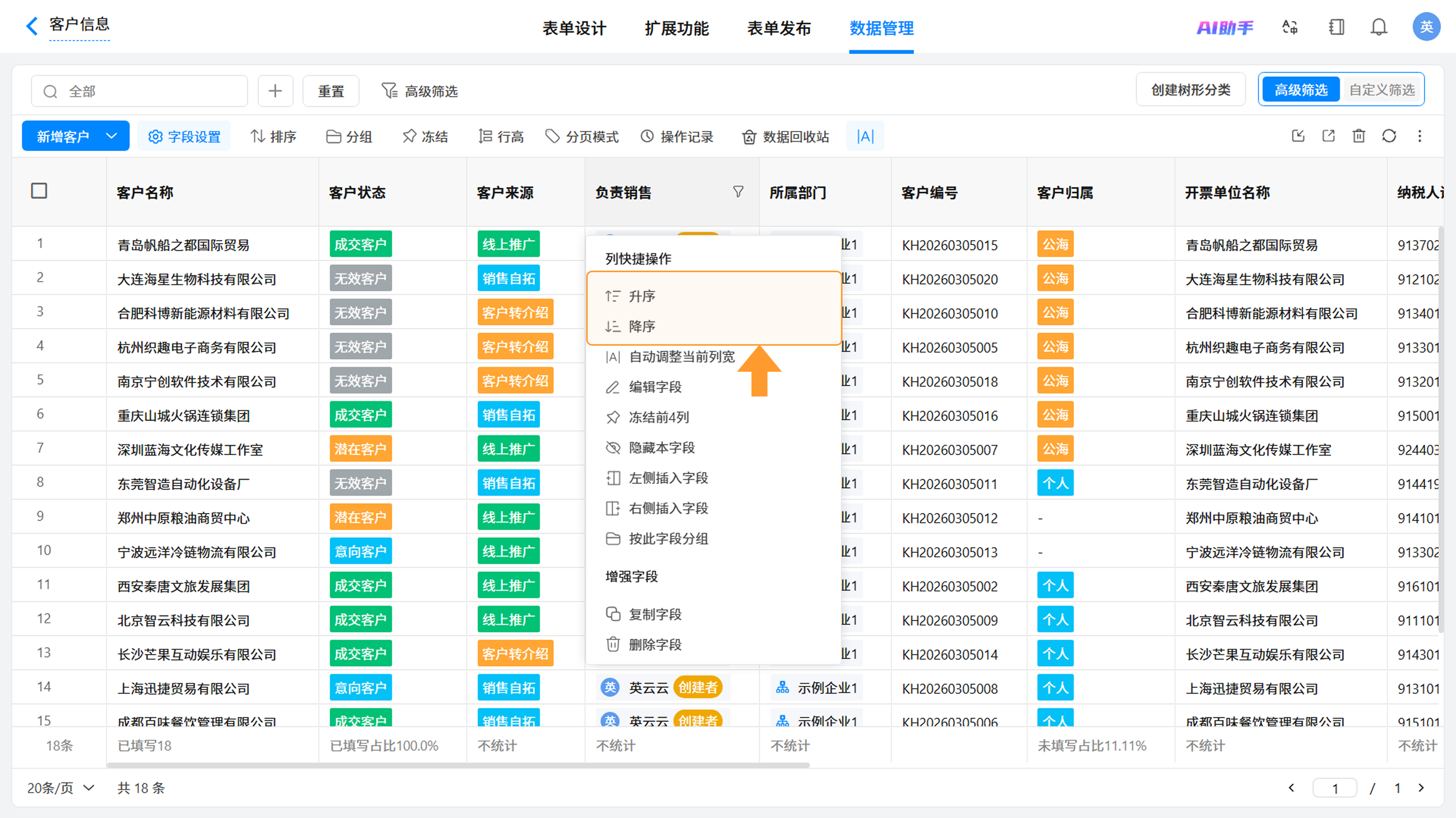Click the 高级筛选 funnel next to 重置
1456x818 pixels.
[420, 91]
